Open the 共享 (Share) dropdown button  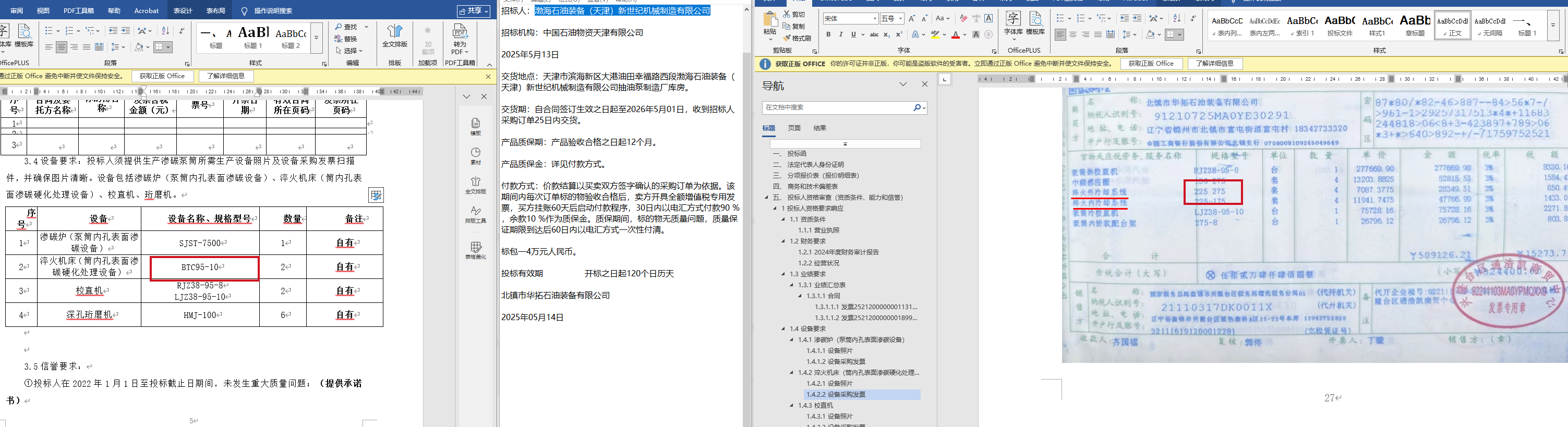(x=474, y=11)
